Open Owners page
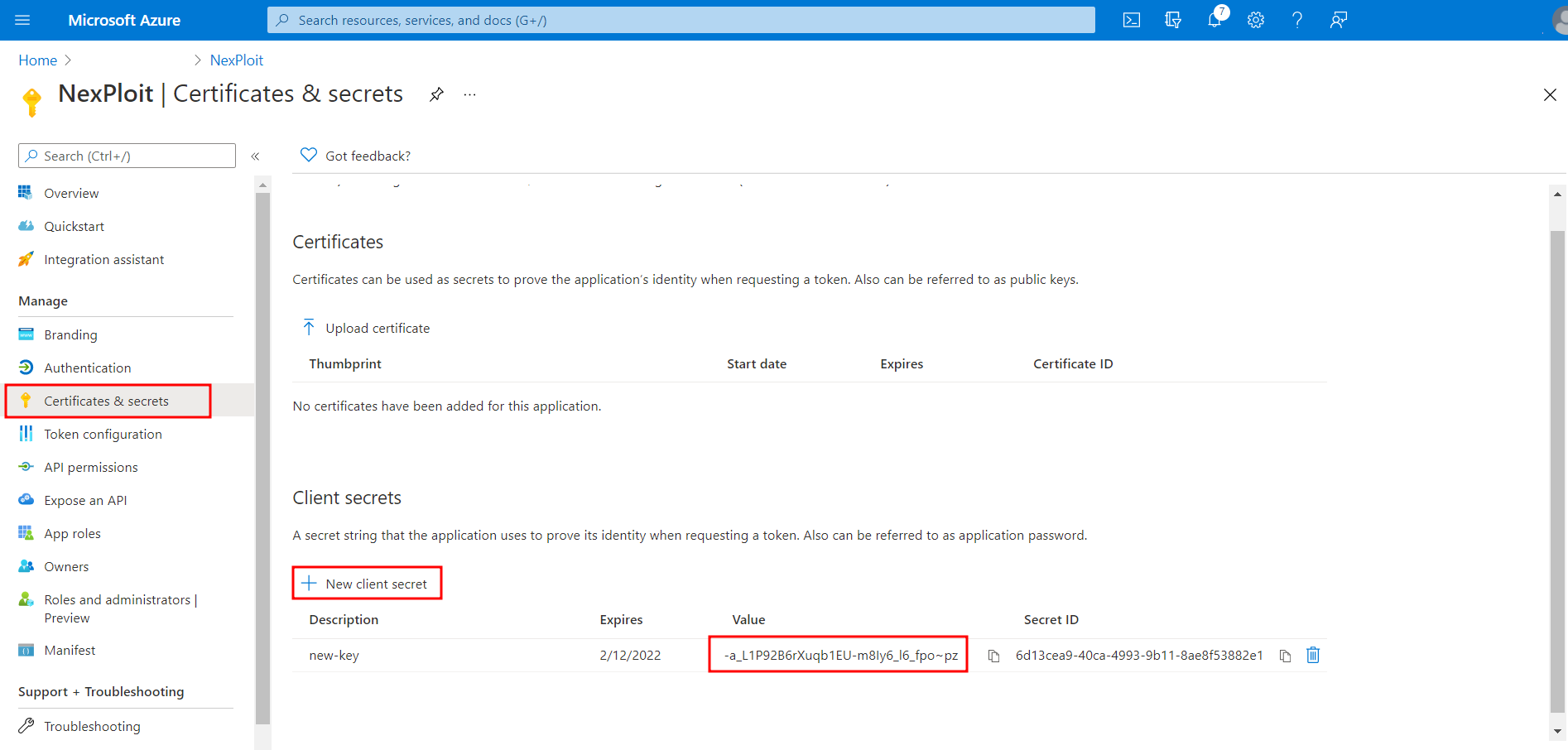Viewport: 1568px width, 750px height. (x=66, y=566)
